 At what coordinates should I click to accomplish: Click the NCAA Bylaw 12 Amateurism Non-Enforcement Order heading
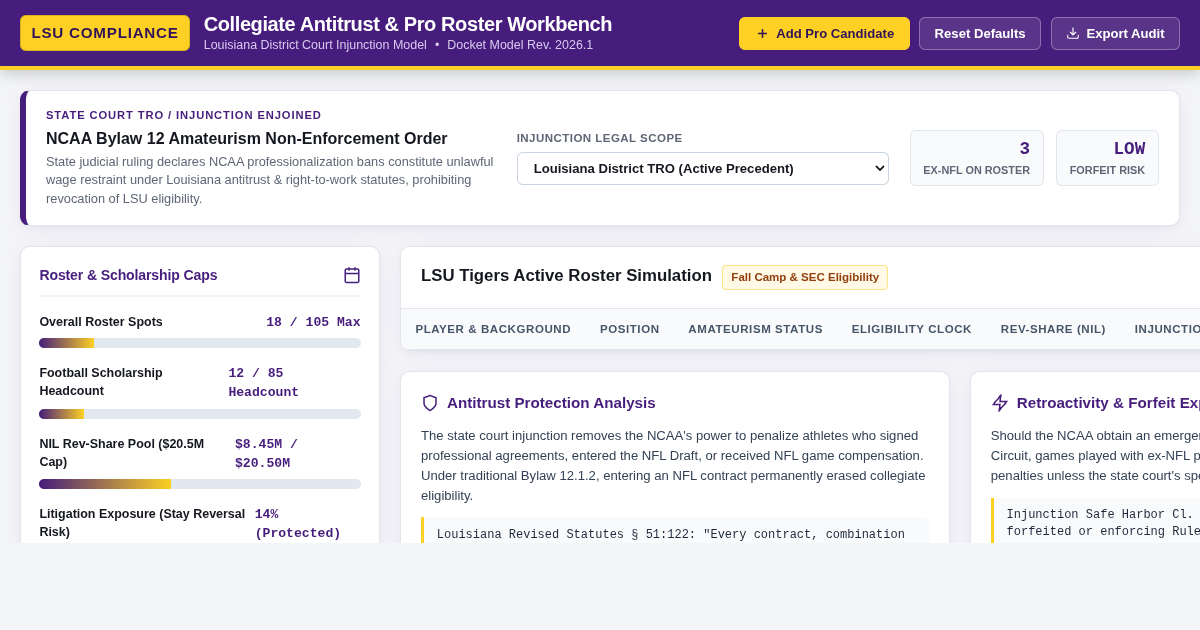click(247, 139)
